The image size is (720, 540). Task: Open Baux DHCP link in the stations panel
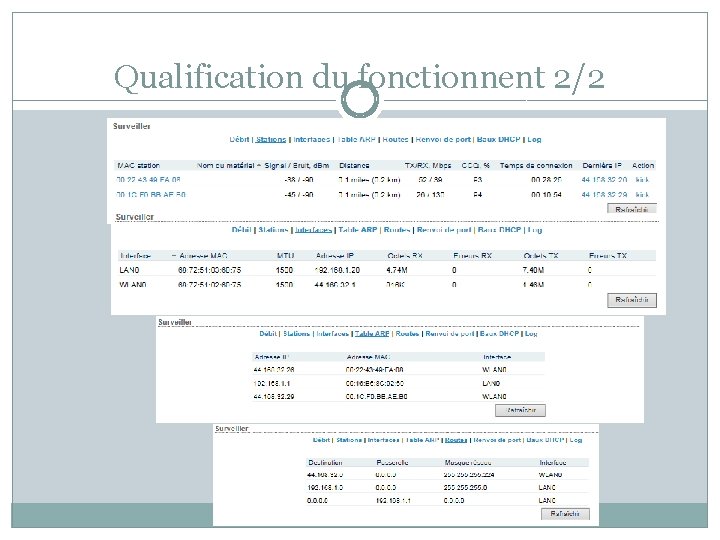(x=498, y=139)
